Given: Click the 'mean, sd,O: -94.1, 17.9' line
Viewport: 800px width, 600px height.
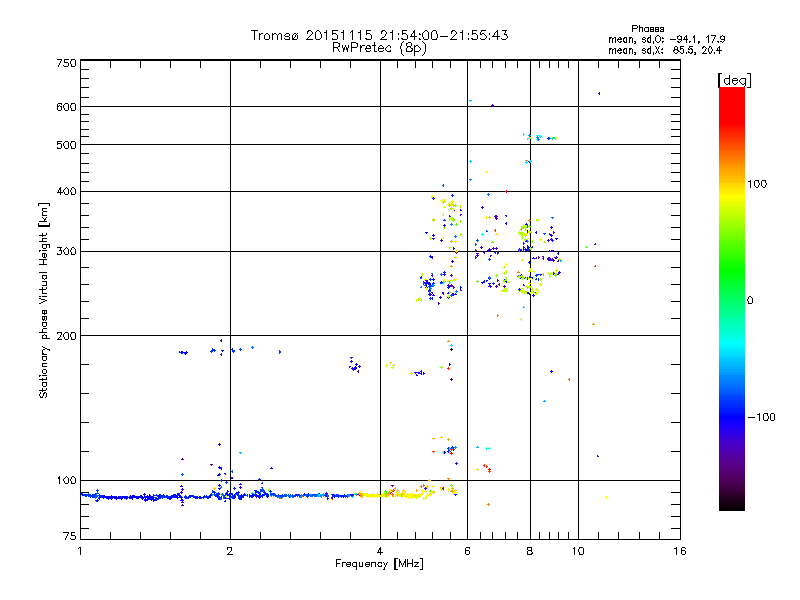Looking at the screenshot, I should pyautogui.click(x=667, y=39).
